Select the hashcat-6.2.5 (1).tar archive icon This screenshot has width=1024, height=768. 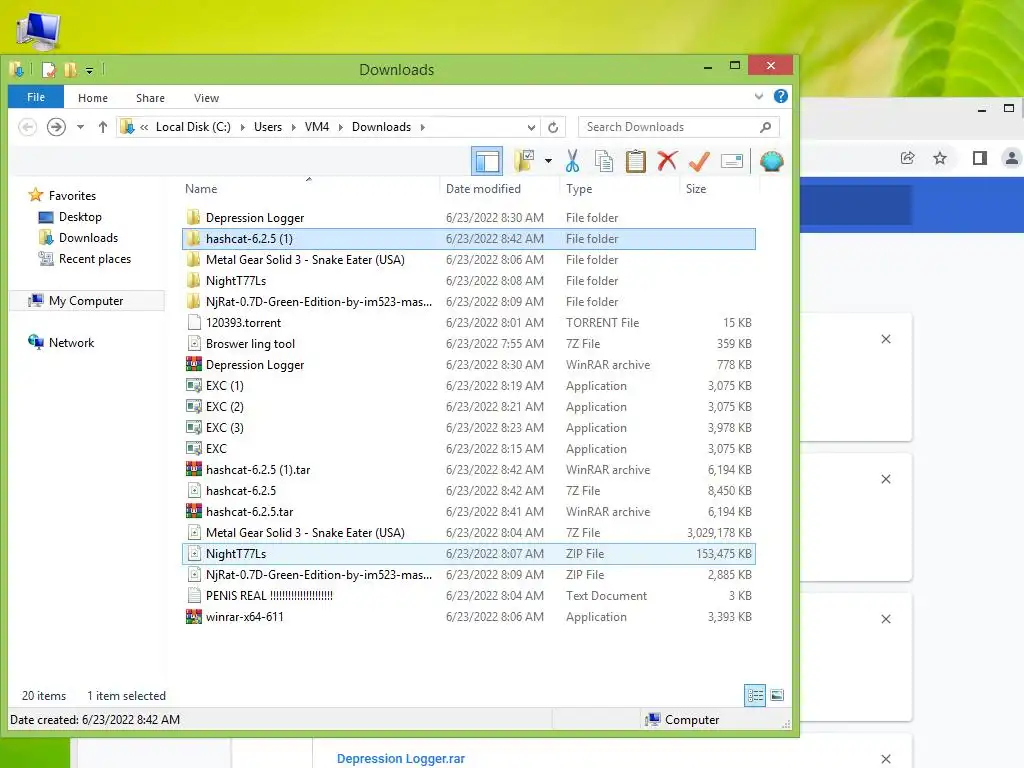(x=194, y=470)
